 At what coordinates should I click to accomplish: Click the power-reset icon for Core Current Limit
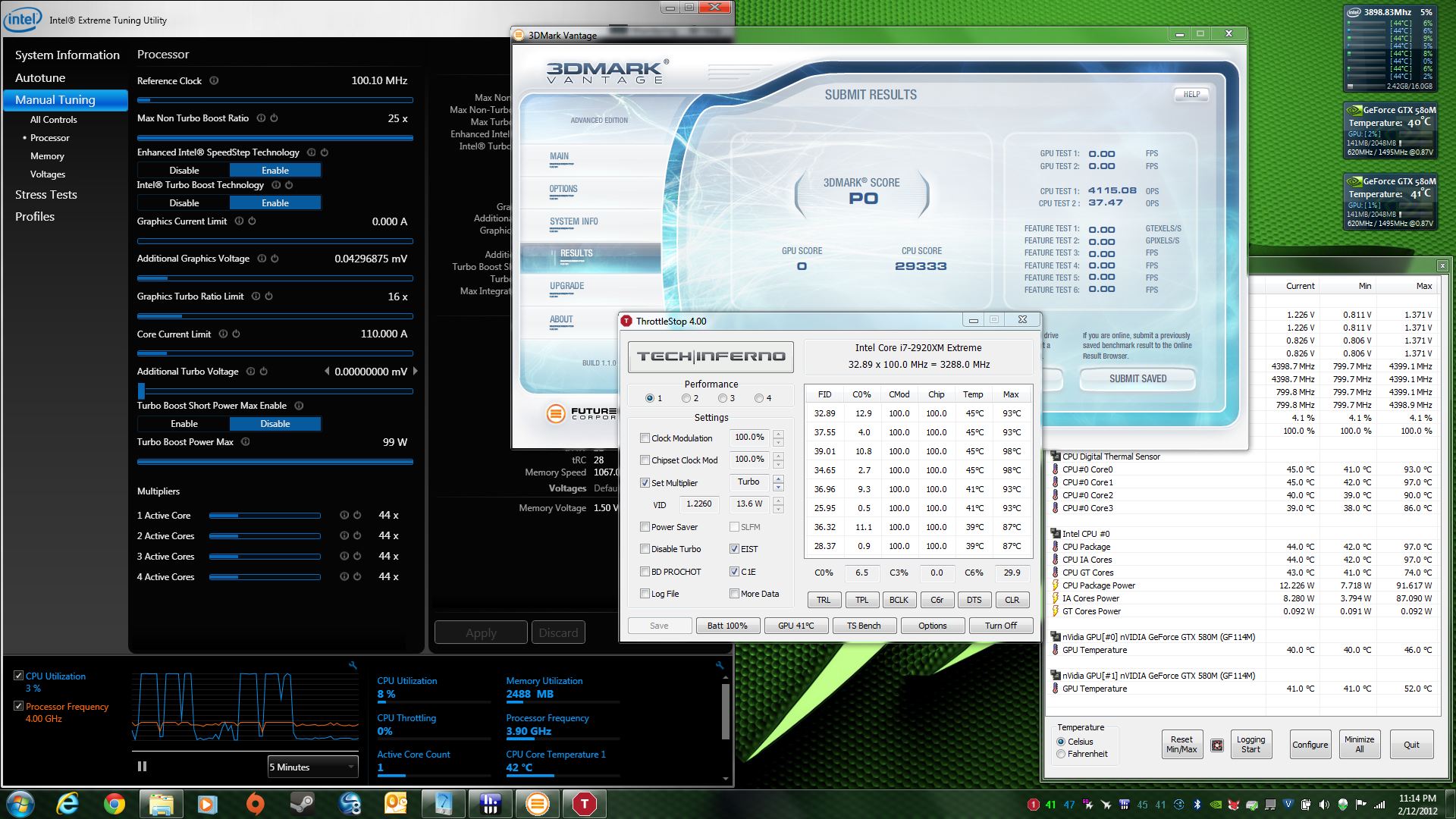click(x=236, y=334)
